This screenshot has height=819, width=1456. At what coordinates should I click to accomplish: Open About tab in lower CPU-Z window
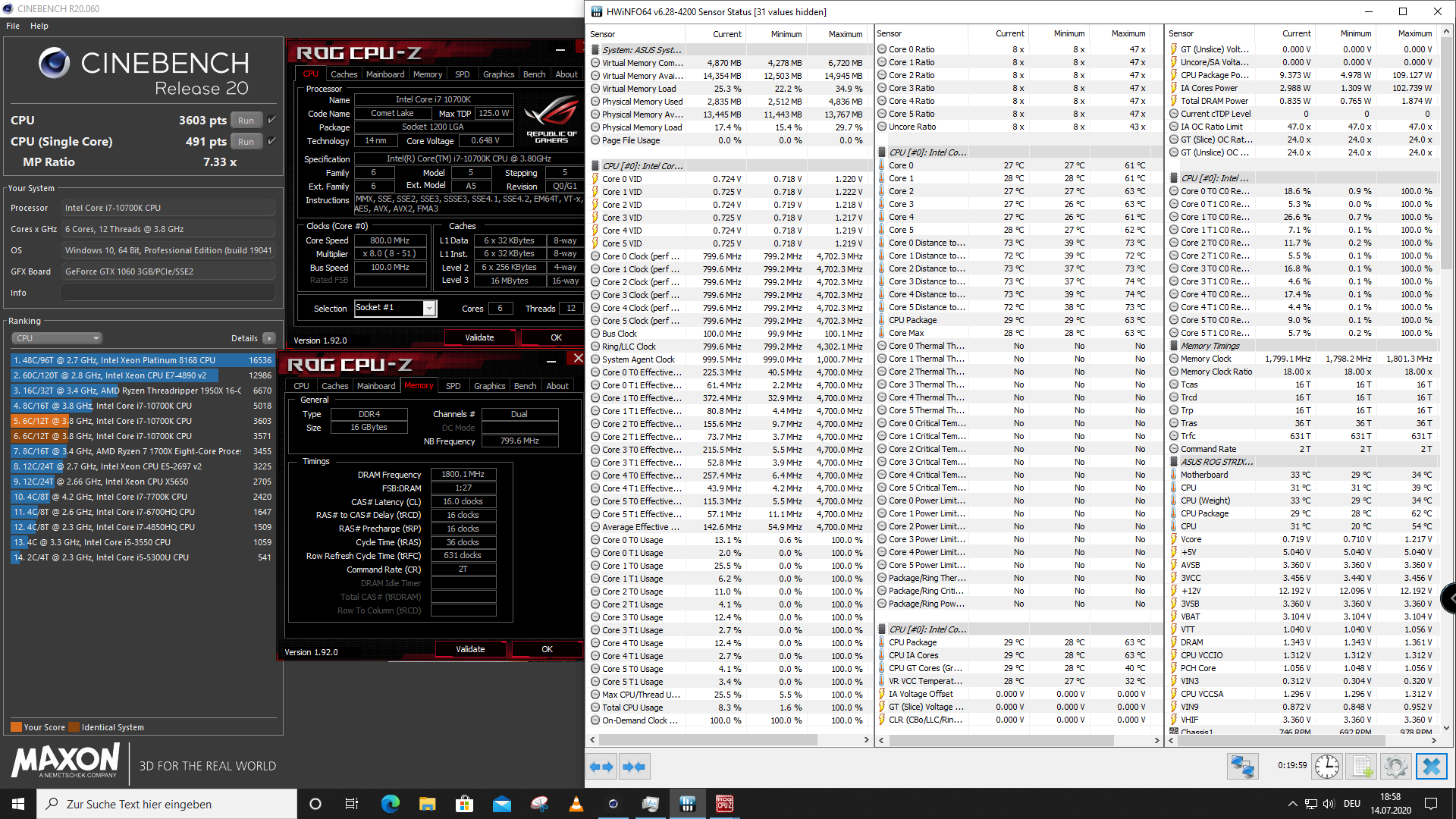pyautogui.click(x=557, y=386)
